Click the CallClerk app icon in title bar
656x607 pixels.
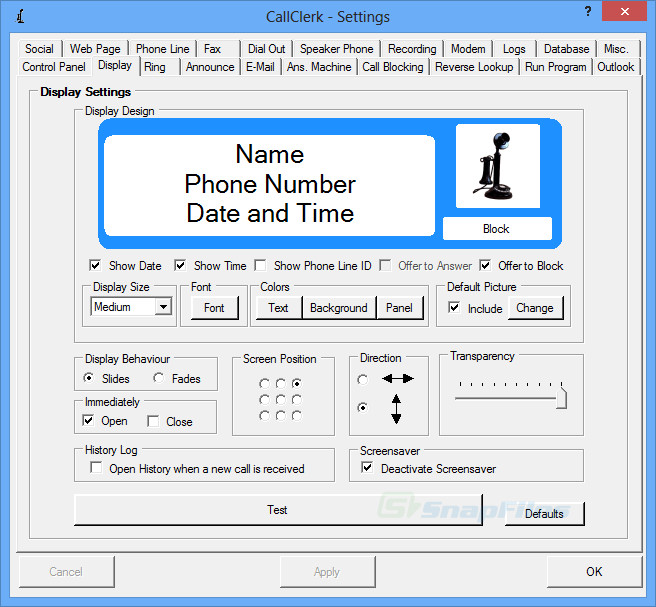point(20,16)
